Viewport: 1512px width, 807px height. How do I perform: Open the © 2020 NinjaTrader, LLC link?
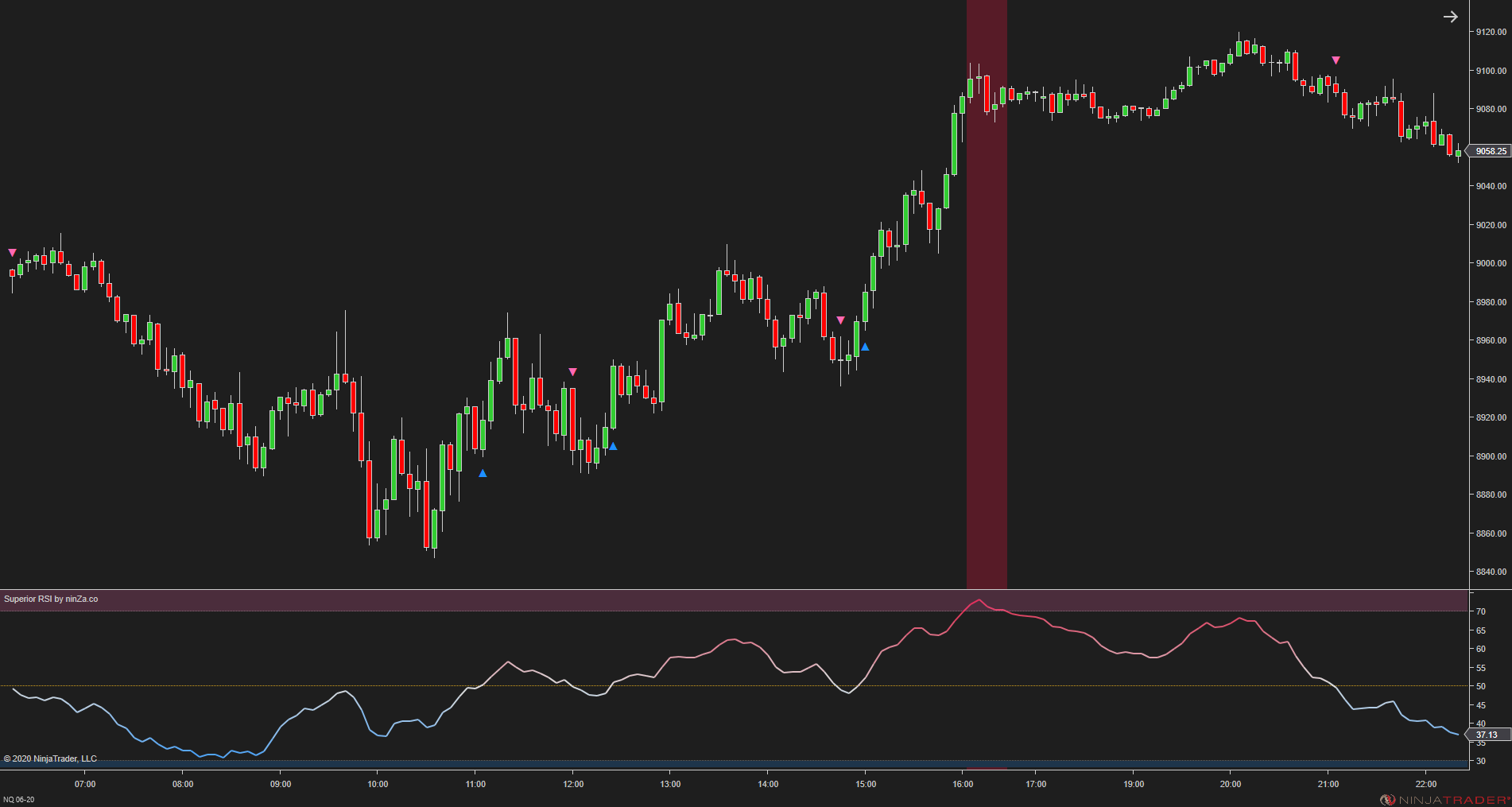pos(49,759)
